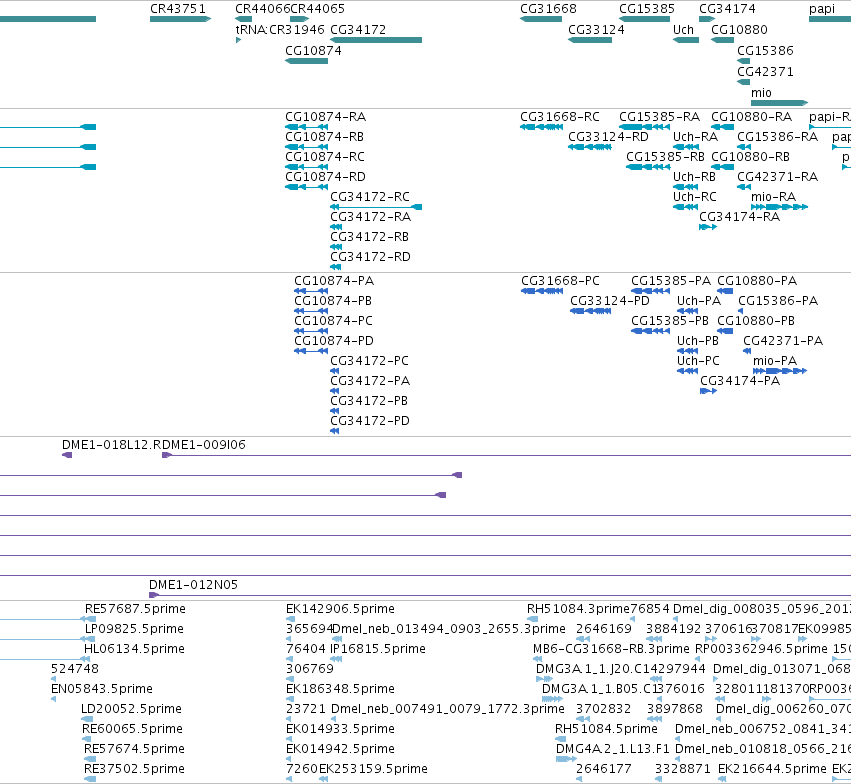Click protein CG31668-PC

pyautogui.click(x=542, y=291)
